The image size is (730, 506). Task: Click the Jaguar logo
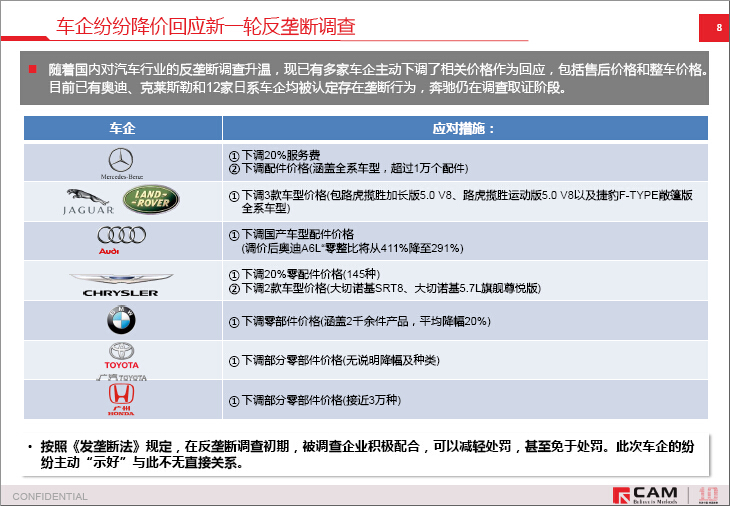[88, 202]
